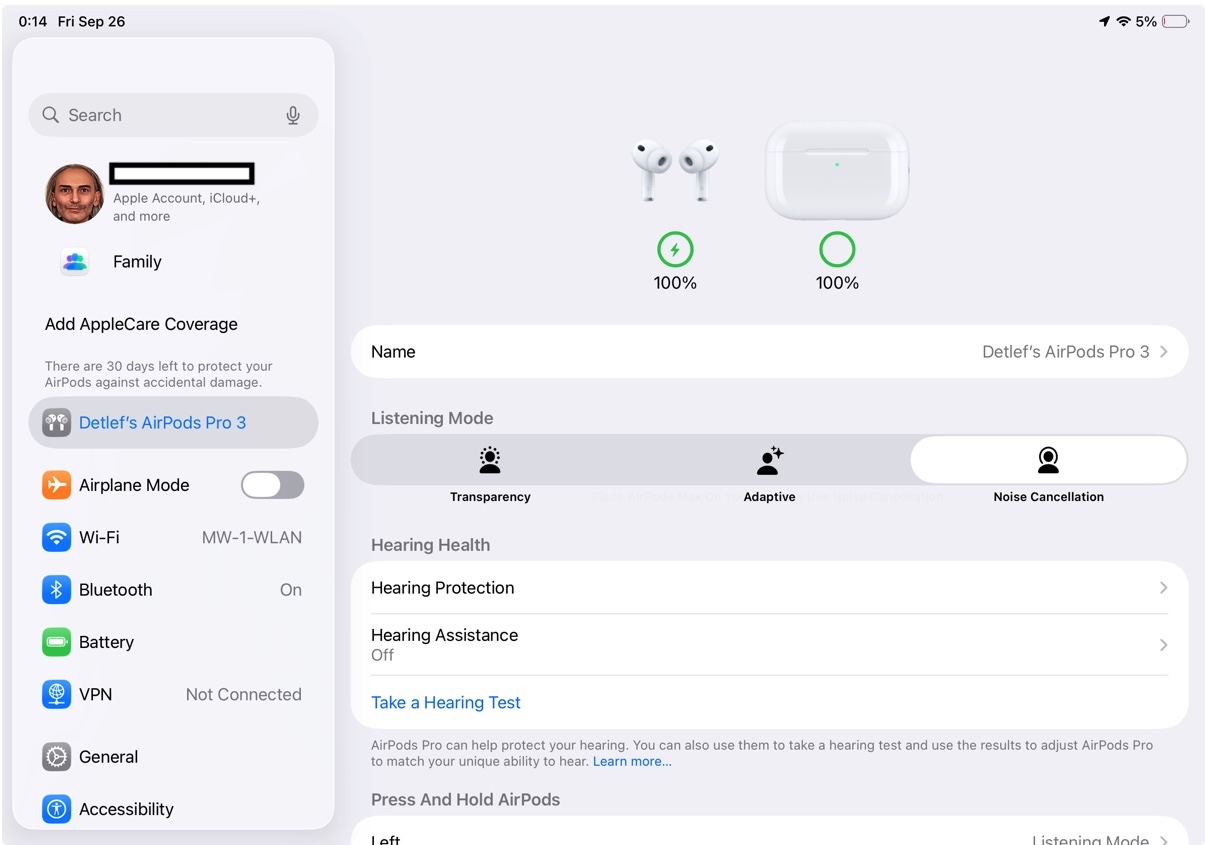Open General in the sidebar
This screenshot has width=1205, height=845.
coord(173,757)
